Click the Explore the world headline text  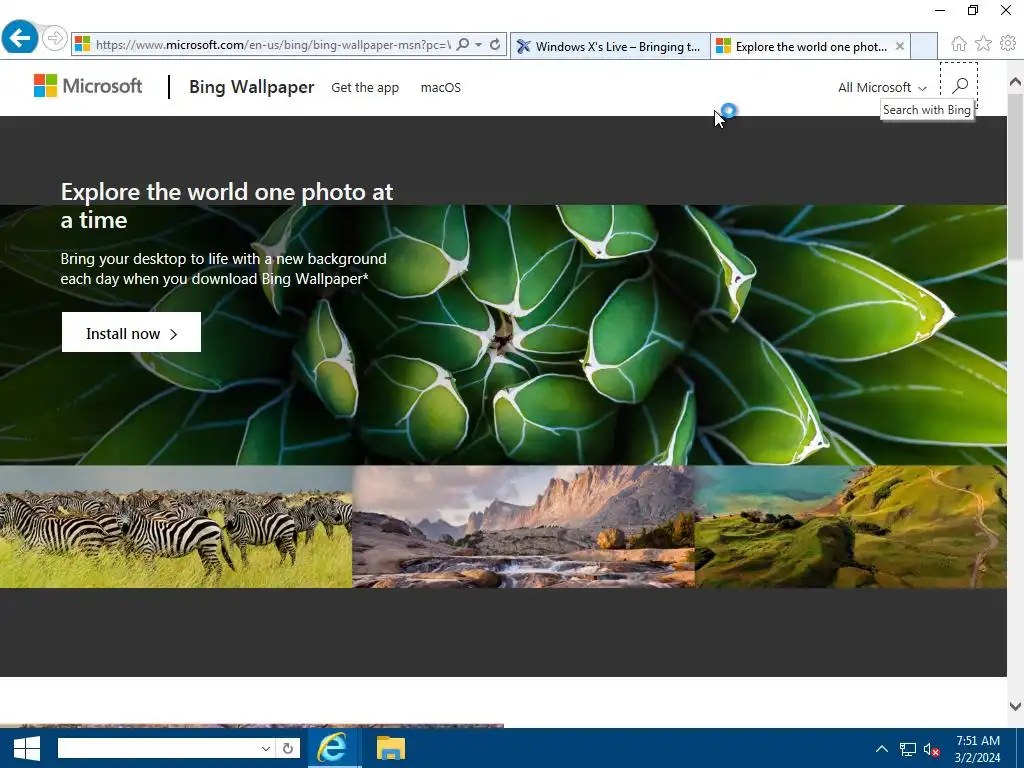coord(227,206)
